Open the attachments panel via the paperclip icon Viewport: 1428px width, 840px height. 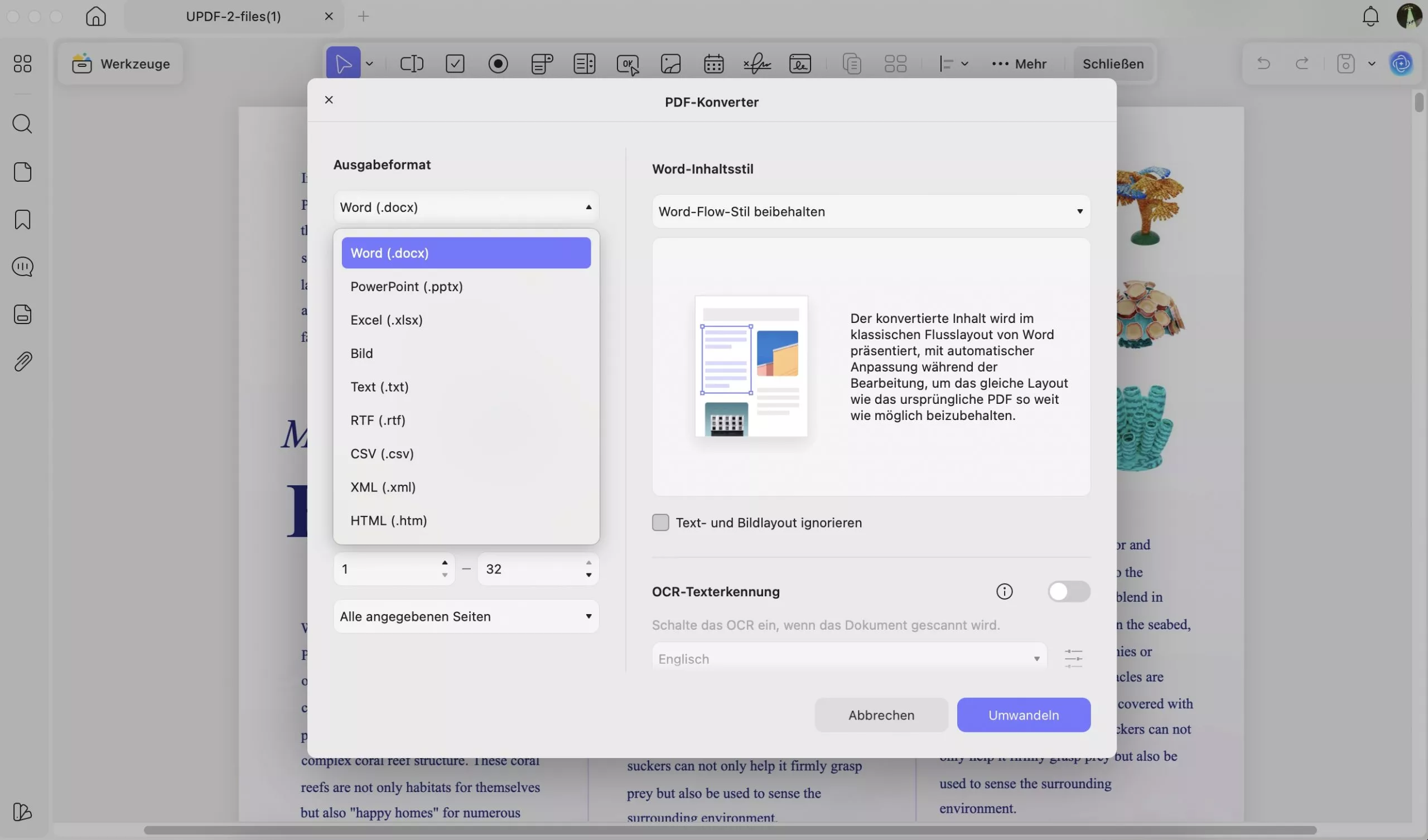pyautogui.click(x=23, y=361)
